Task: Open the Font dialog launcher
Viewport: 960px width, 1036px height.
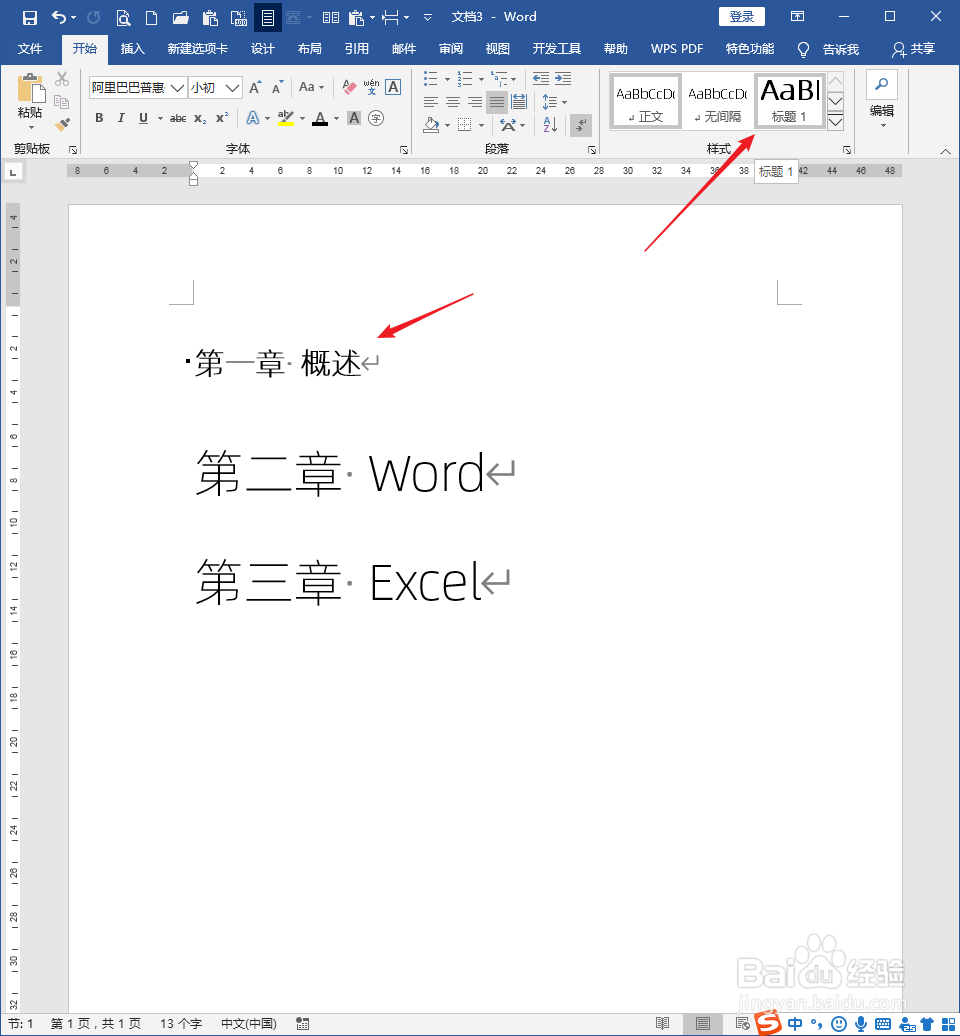Action: tap(403, 150)
